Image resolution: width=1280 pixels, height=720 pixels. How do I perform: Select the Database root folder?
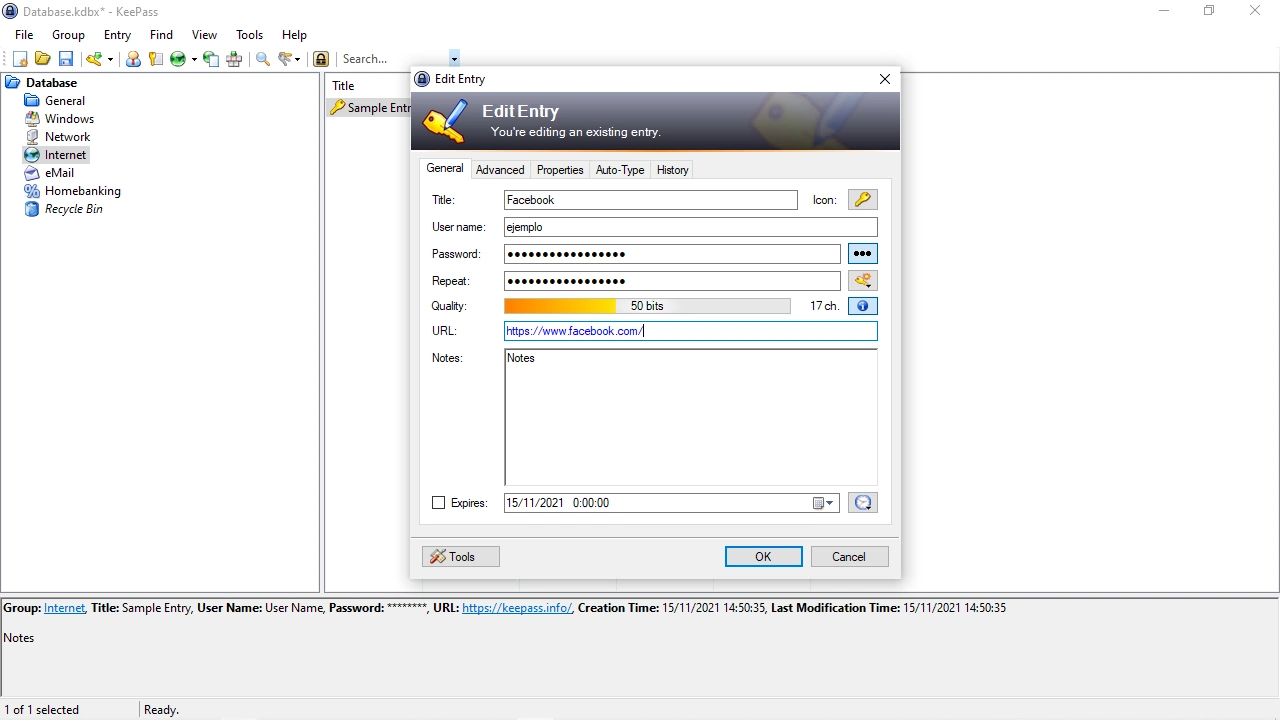pos(51,83)
